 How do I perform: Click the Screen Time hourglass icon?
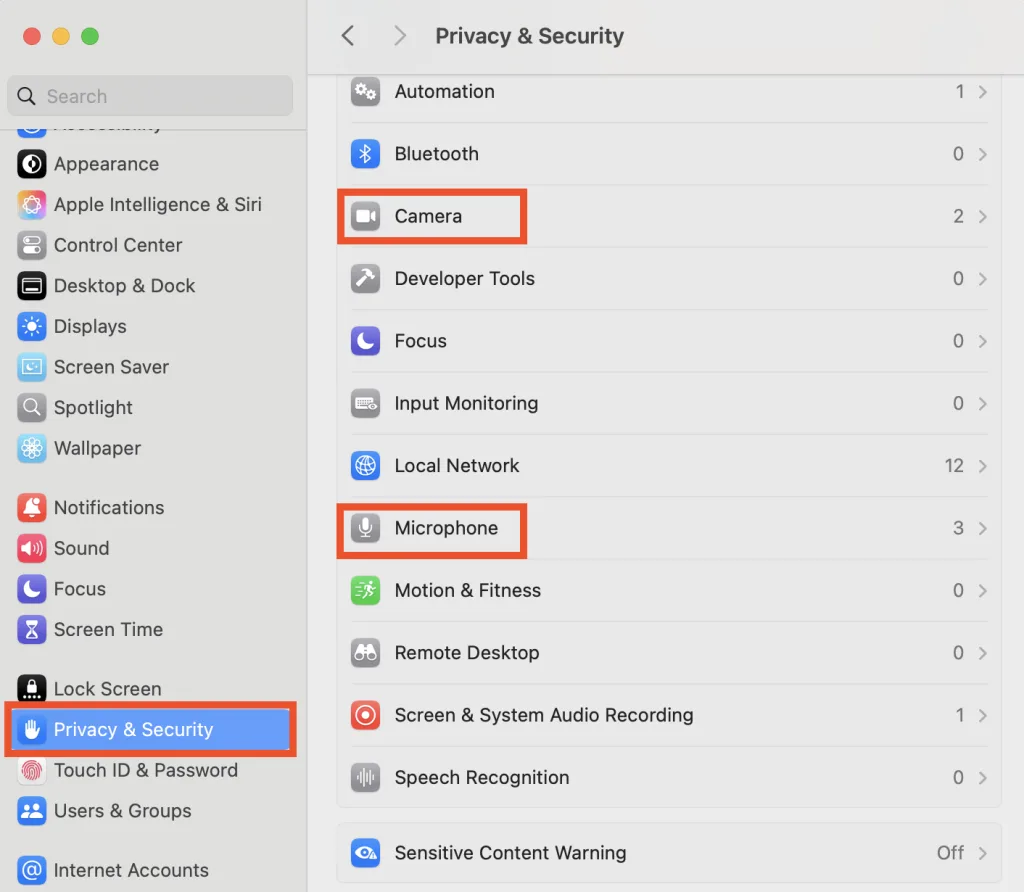[x=31, y=629]
